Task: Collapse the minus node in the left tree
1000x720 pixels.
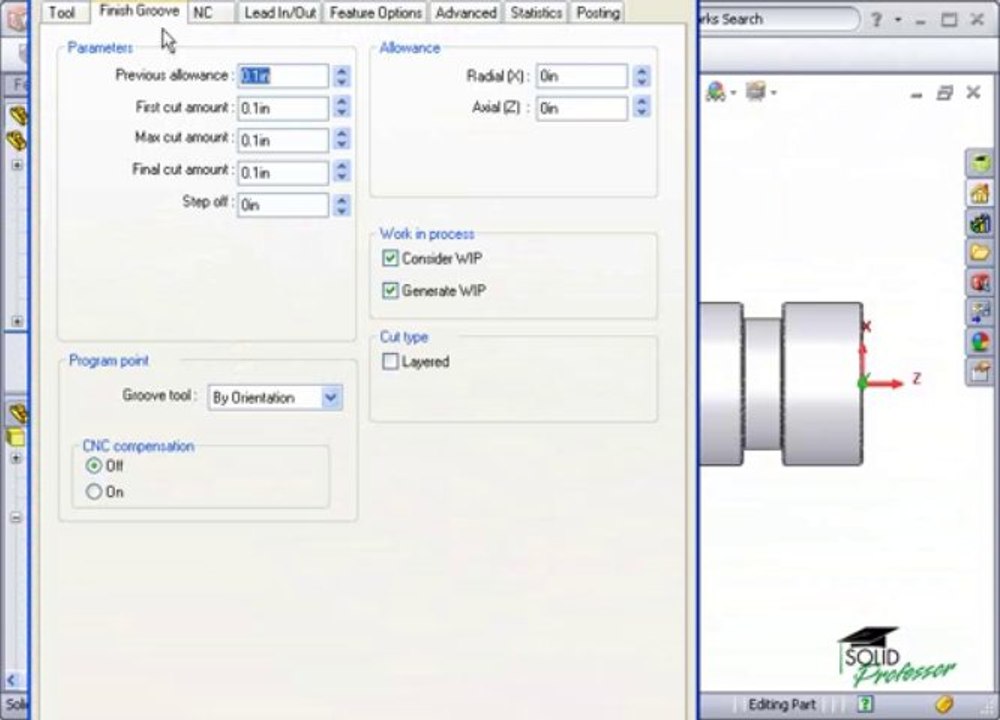Action: 16,517
